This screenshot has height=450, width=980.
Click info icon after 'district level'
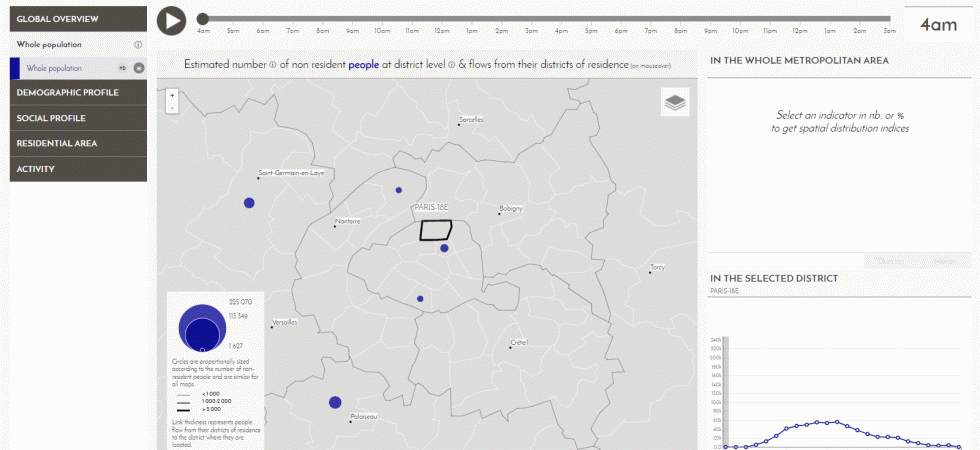tap(451, 65)
